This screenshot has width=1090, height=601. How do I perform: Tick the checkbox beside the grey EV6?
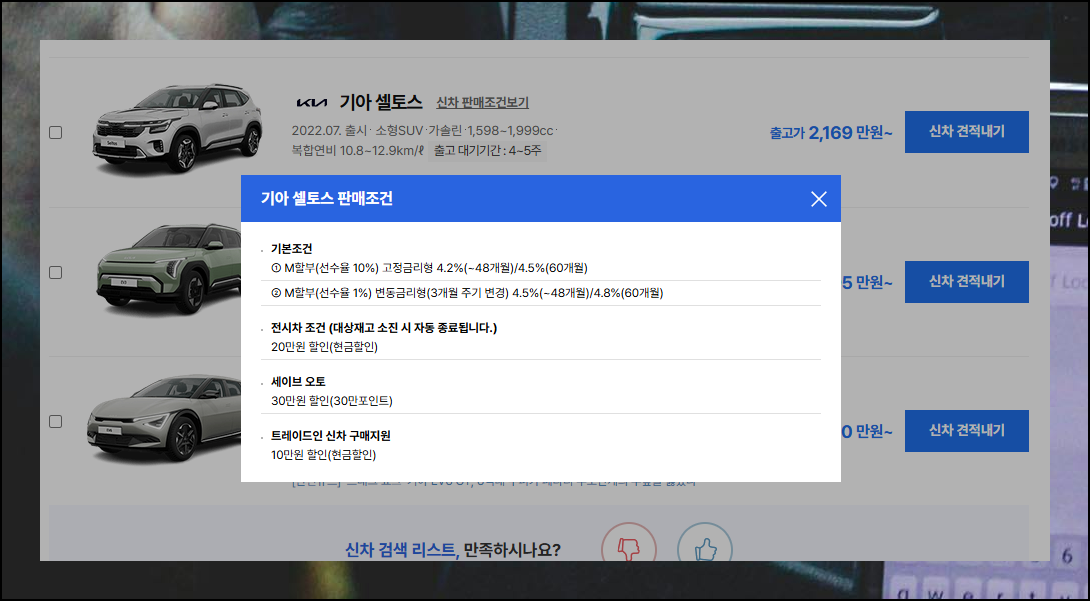(x=56, y=421)
